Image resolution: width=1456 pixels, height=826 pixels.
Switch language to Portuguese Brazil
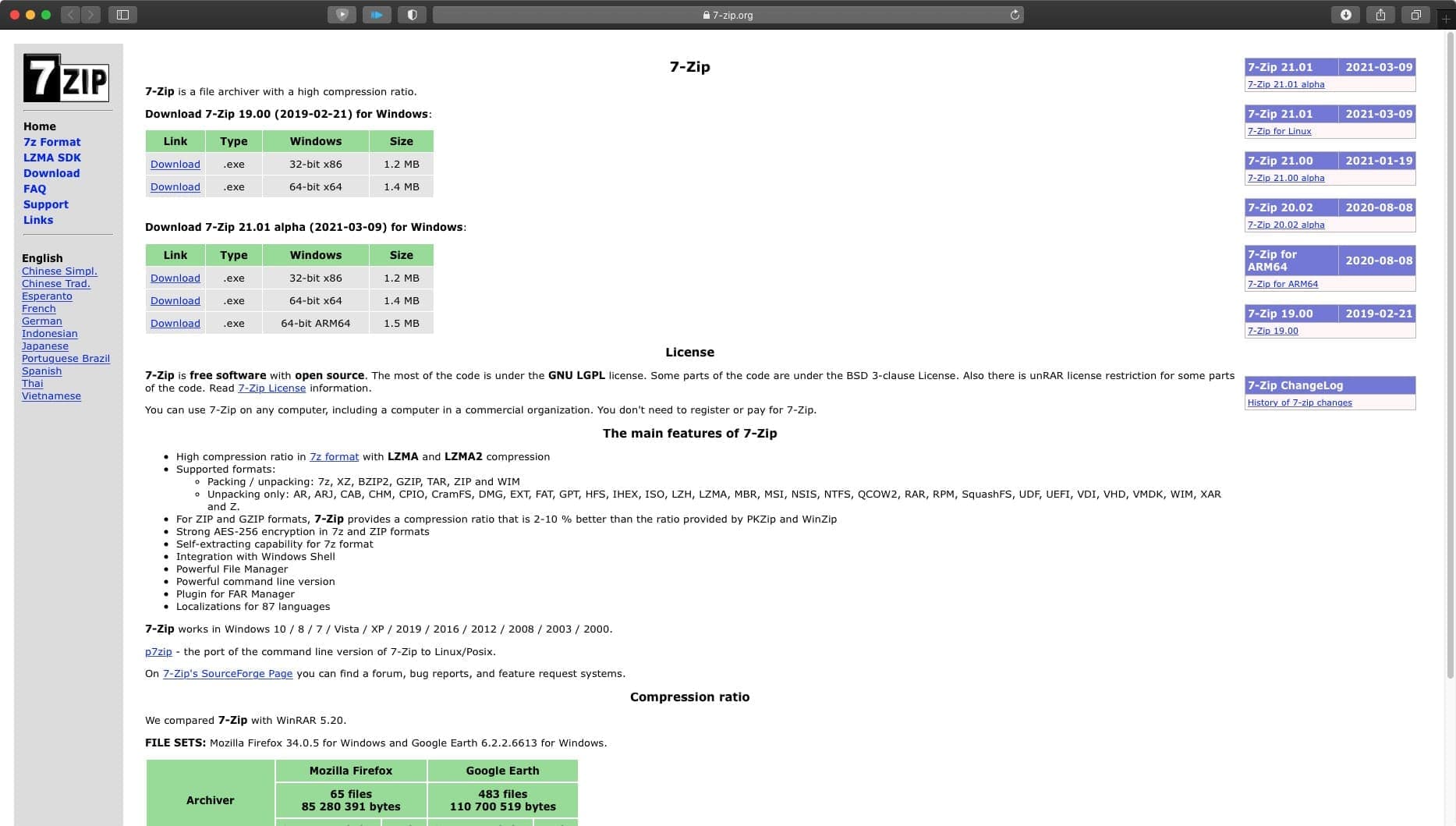click(66, 359)
